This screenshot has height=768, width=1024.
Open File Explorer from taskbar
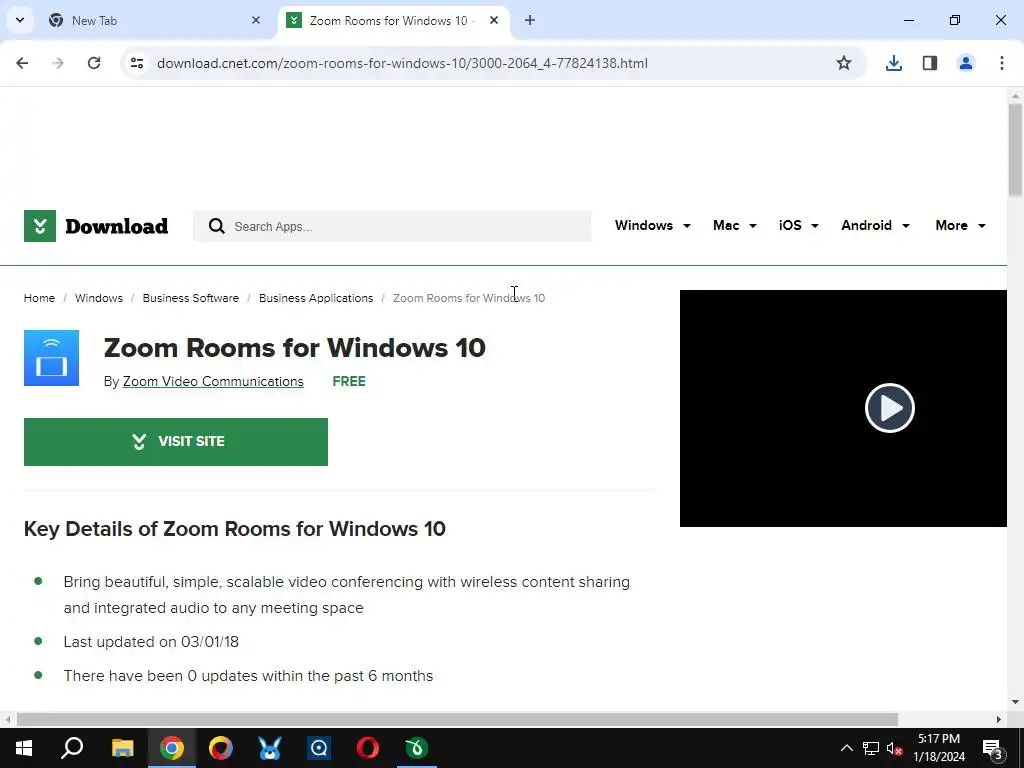[x=122, y=748]
